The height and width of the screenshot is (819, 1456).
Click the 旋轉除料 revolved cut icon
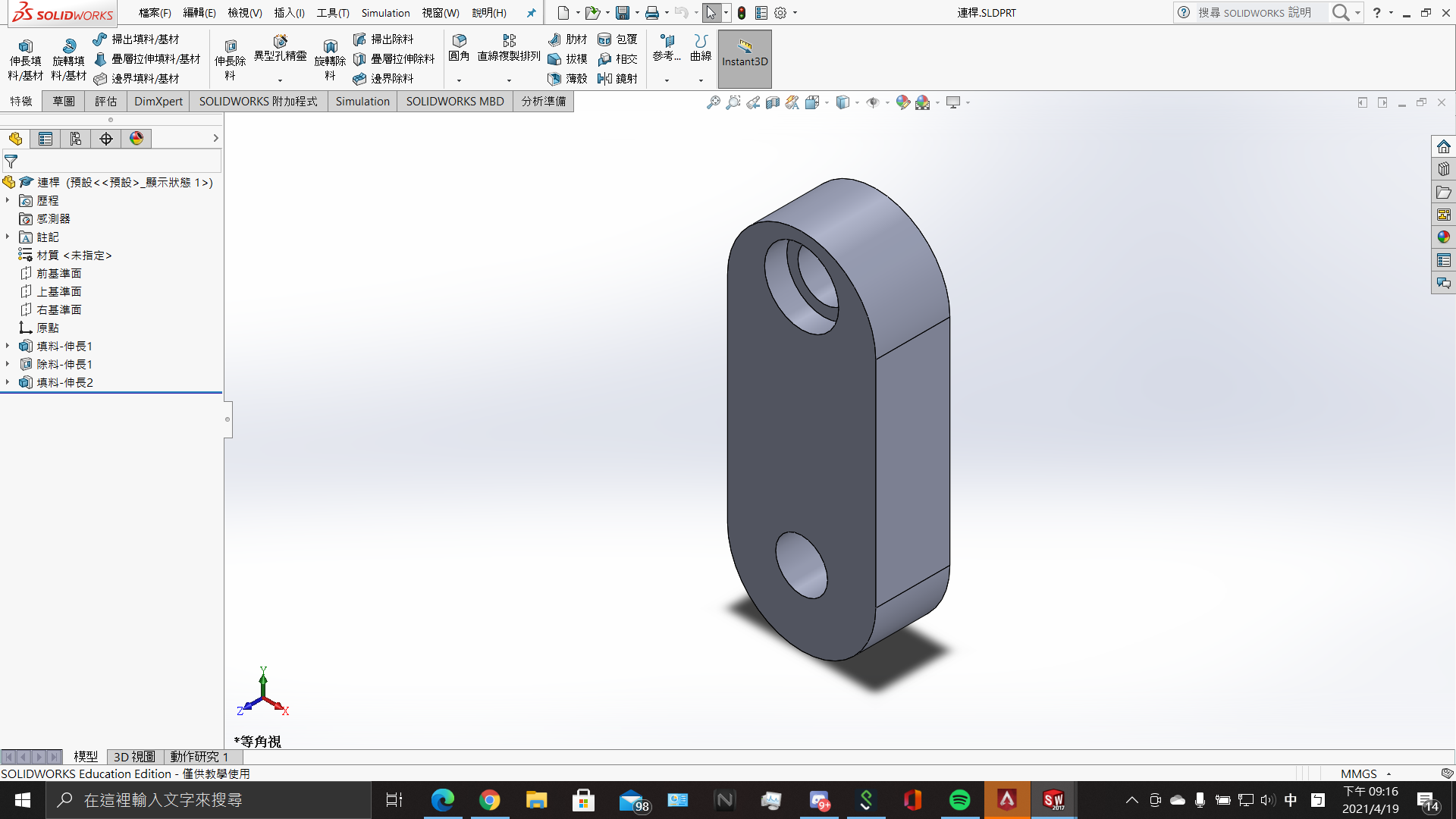click(x=330, y=47)
